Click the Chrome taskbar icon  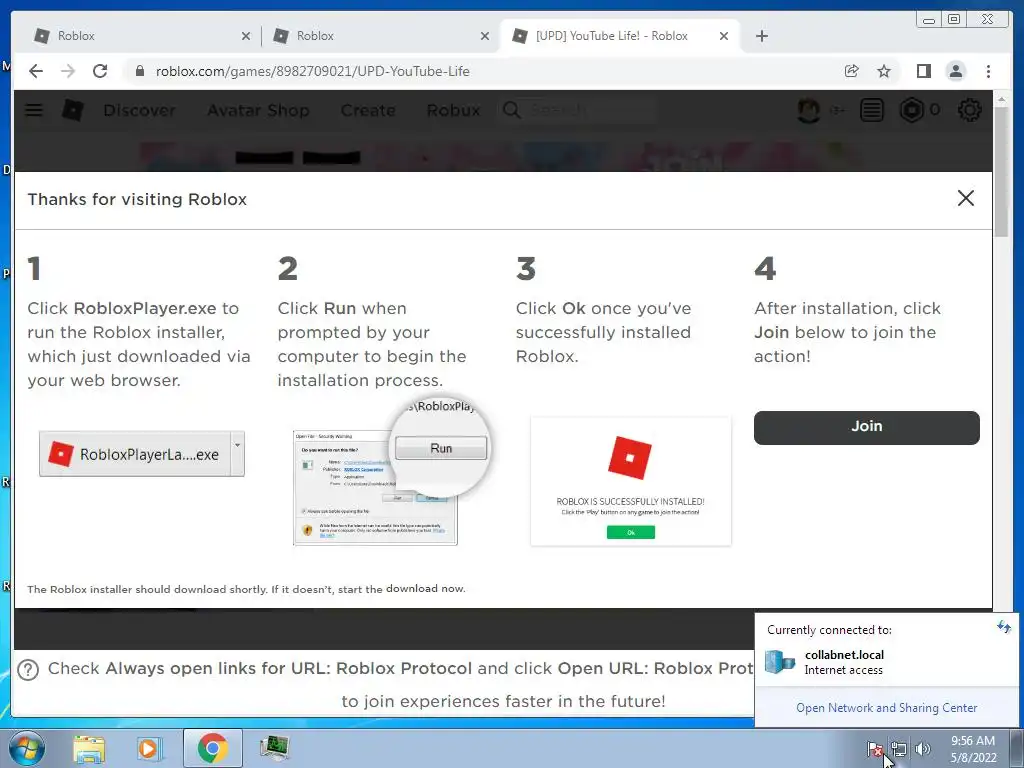pyautogui.click(x=212, y=748)
